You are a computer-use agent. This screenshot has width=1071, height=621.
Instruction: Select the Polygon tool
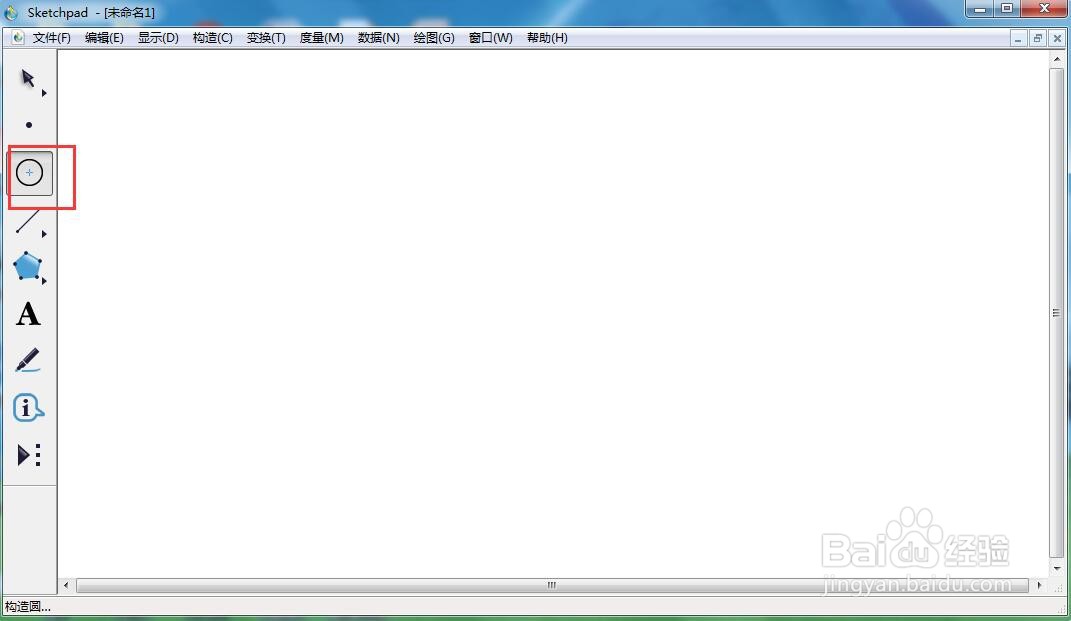click(x=27, y=266)
